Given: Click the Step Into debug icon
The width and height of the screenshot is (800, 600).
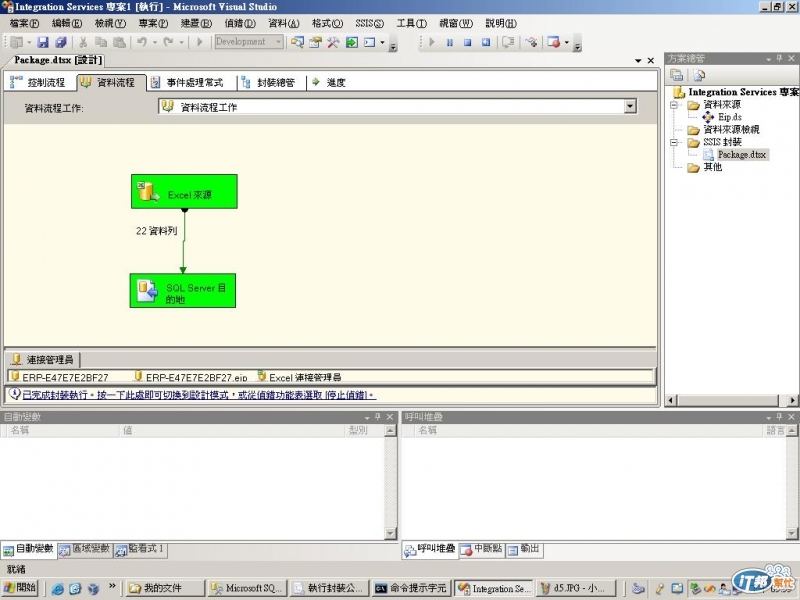Looking at the screenshot, I should (x=531, y=42).
